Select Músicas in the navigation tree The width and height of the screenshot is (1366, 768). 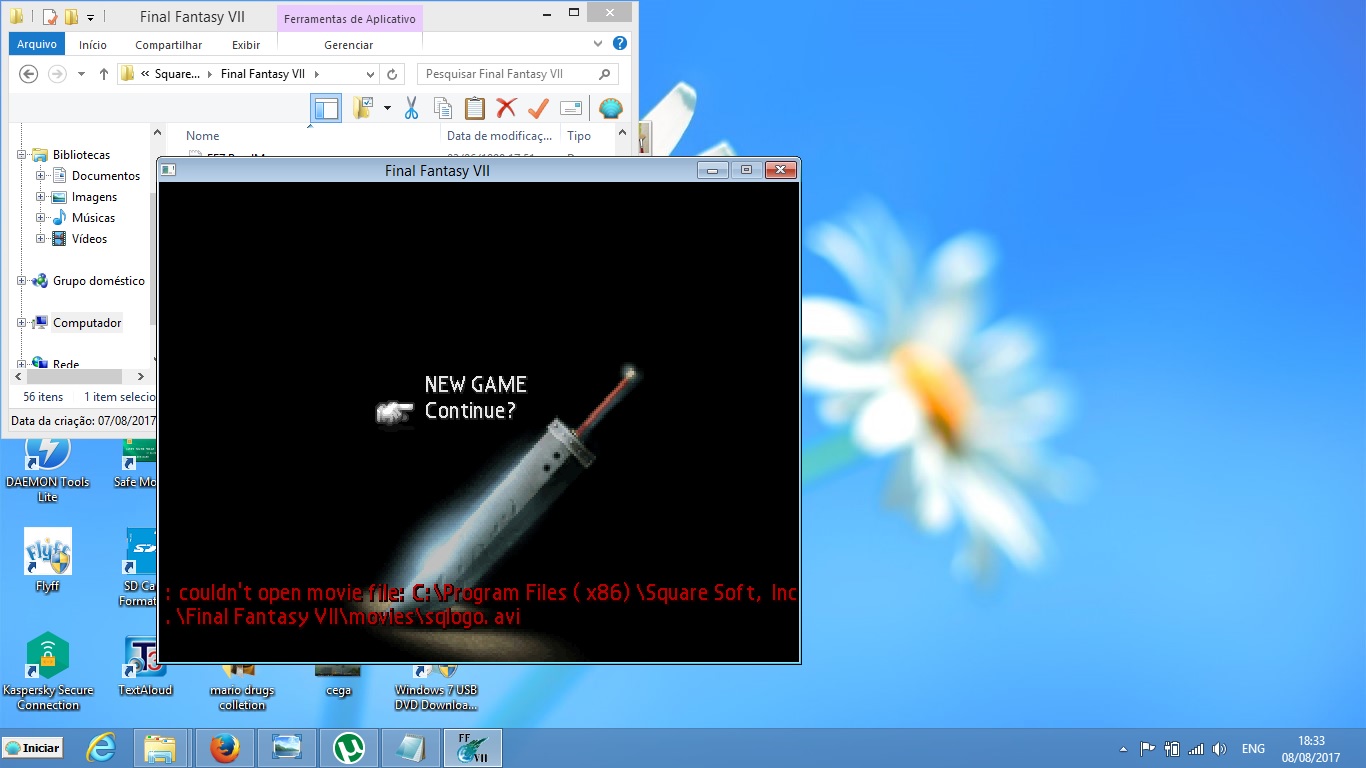point(93,218)
